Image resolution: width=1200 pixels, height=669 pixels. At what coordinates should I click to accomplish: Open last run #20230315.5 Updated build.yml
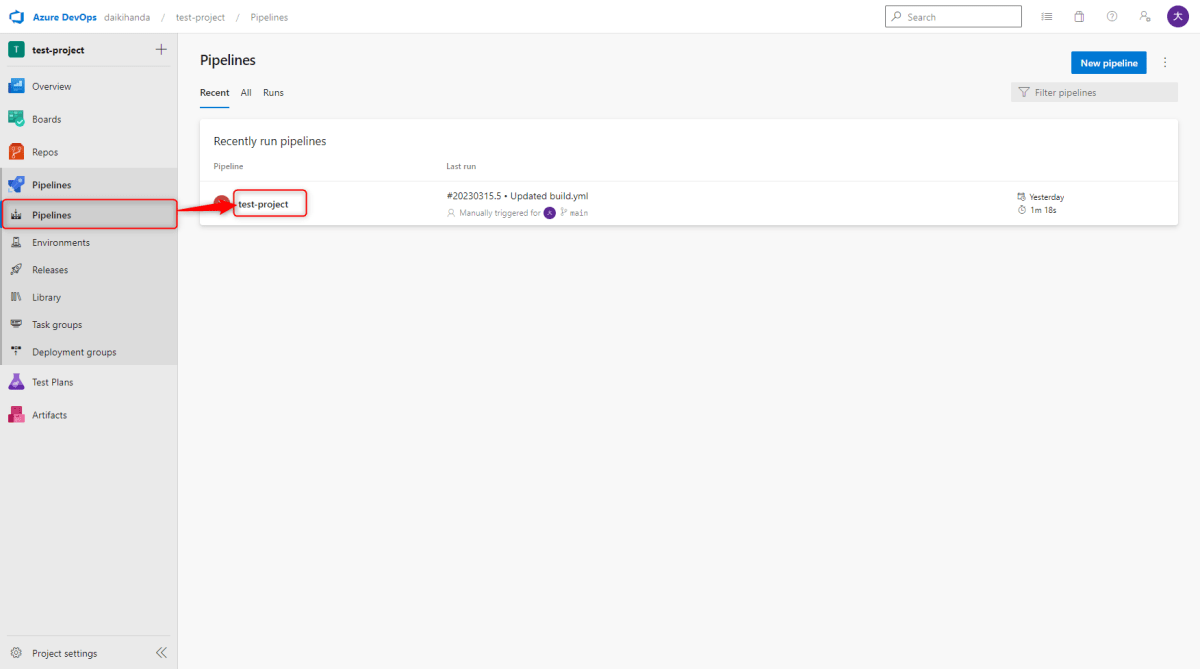coord(517,196)
